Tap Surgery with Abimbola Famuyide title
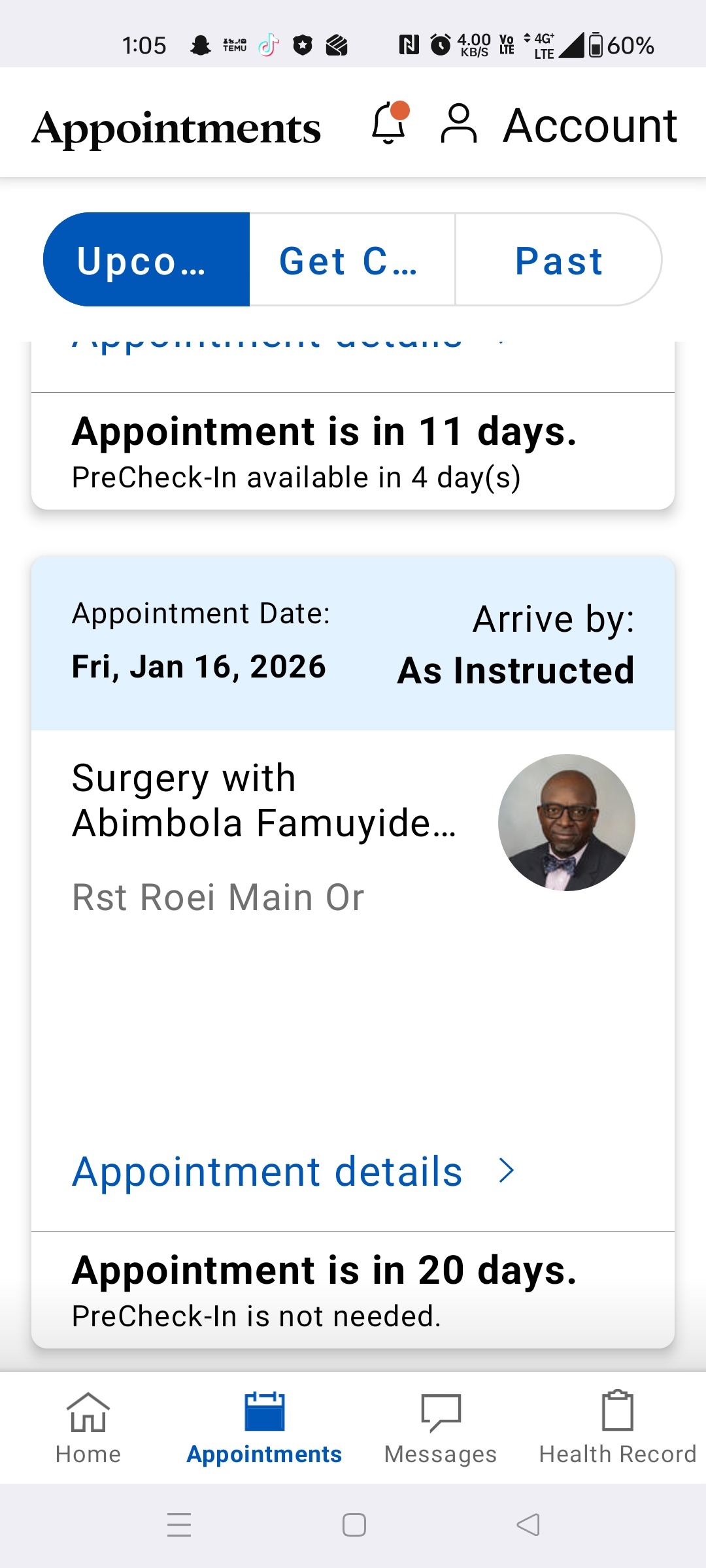Screen dimensions: 706x1568 tap(263, 800)
